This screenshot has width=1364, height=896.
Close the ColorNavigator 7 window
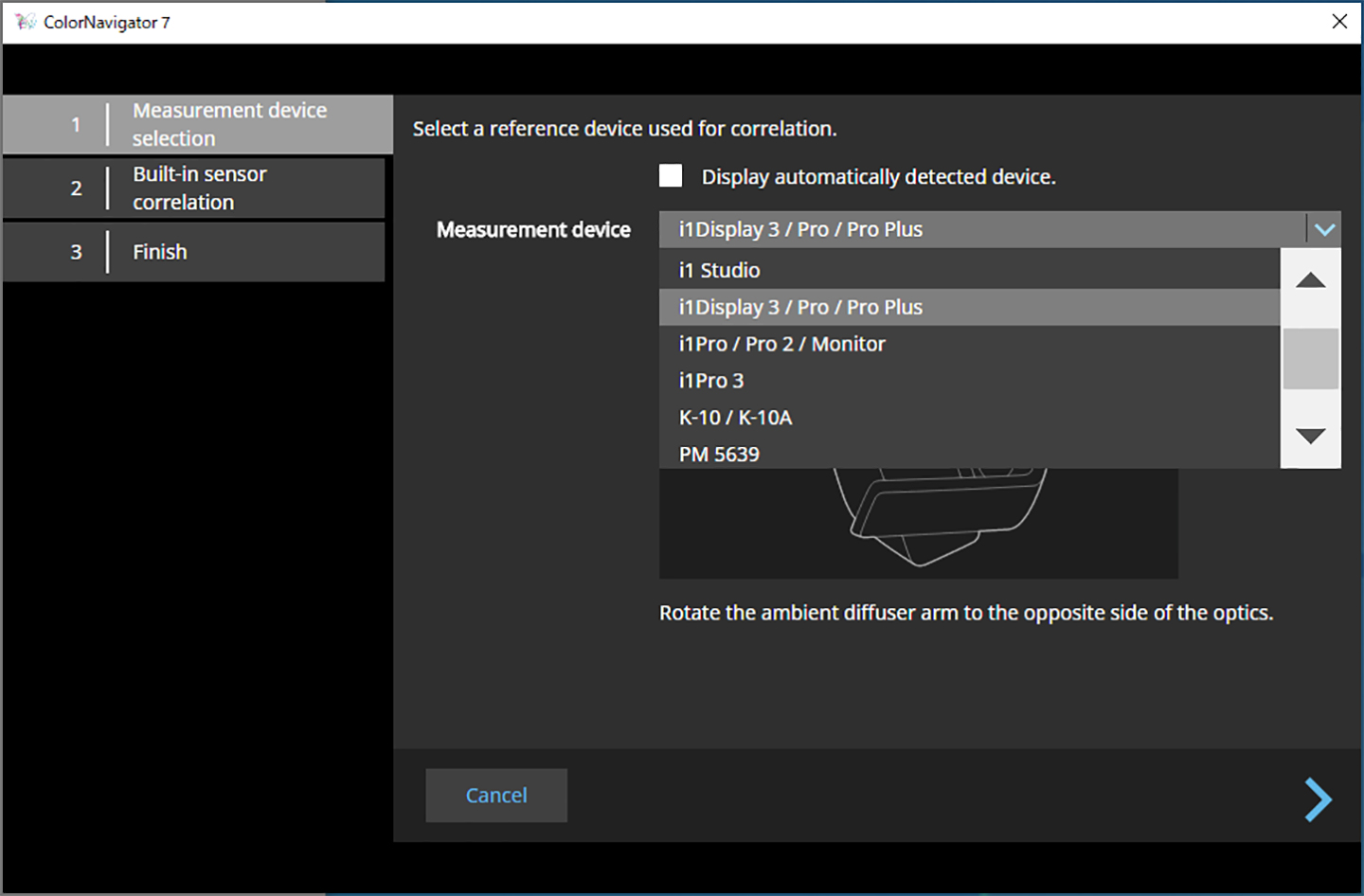[x=1339, y=21]
